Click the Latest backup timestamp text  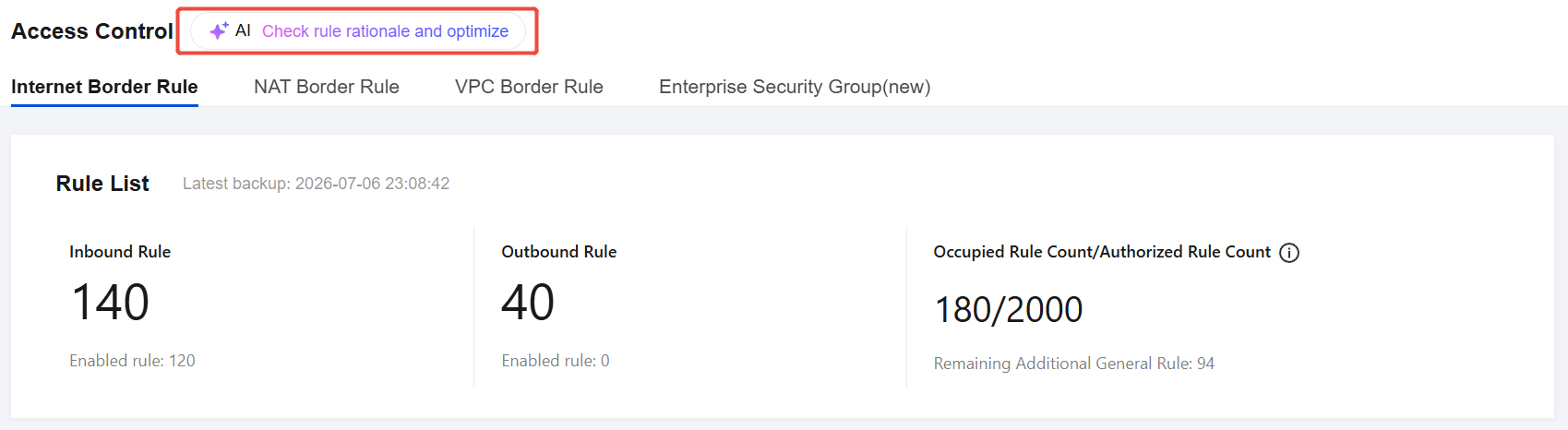coord(316,184)
